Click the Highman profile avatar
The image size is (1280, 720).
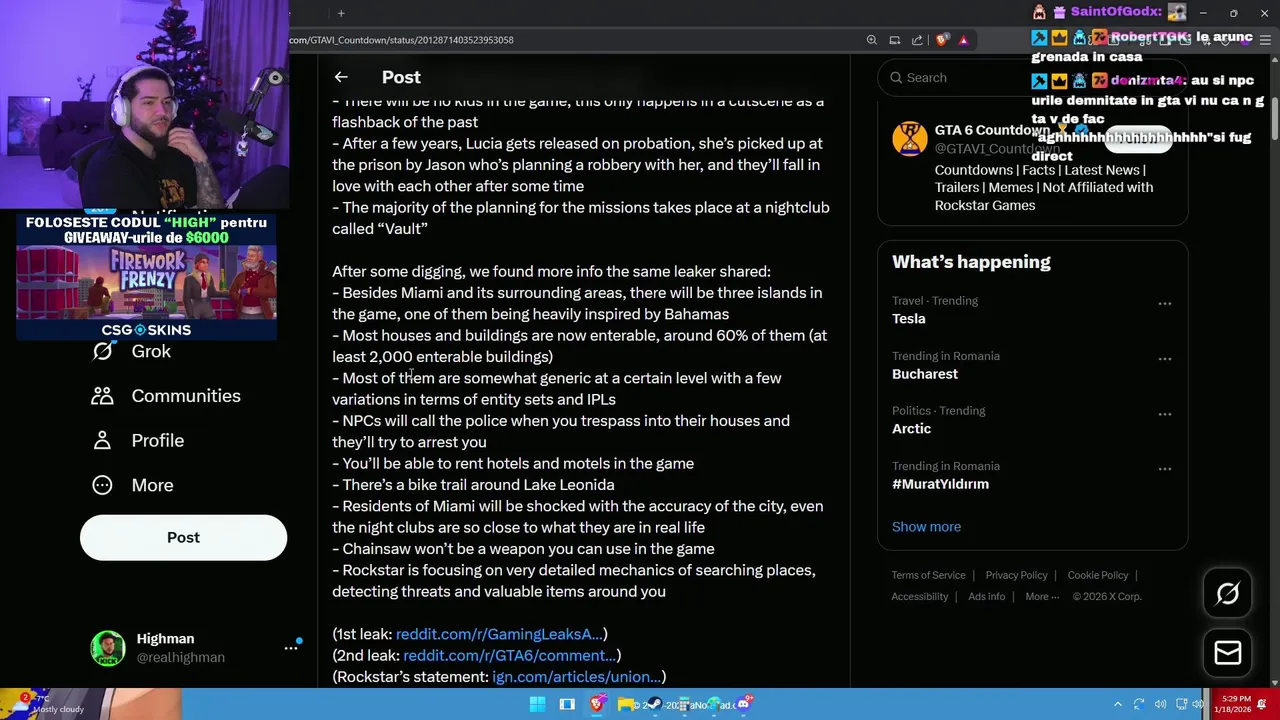108,648
